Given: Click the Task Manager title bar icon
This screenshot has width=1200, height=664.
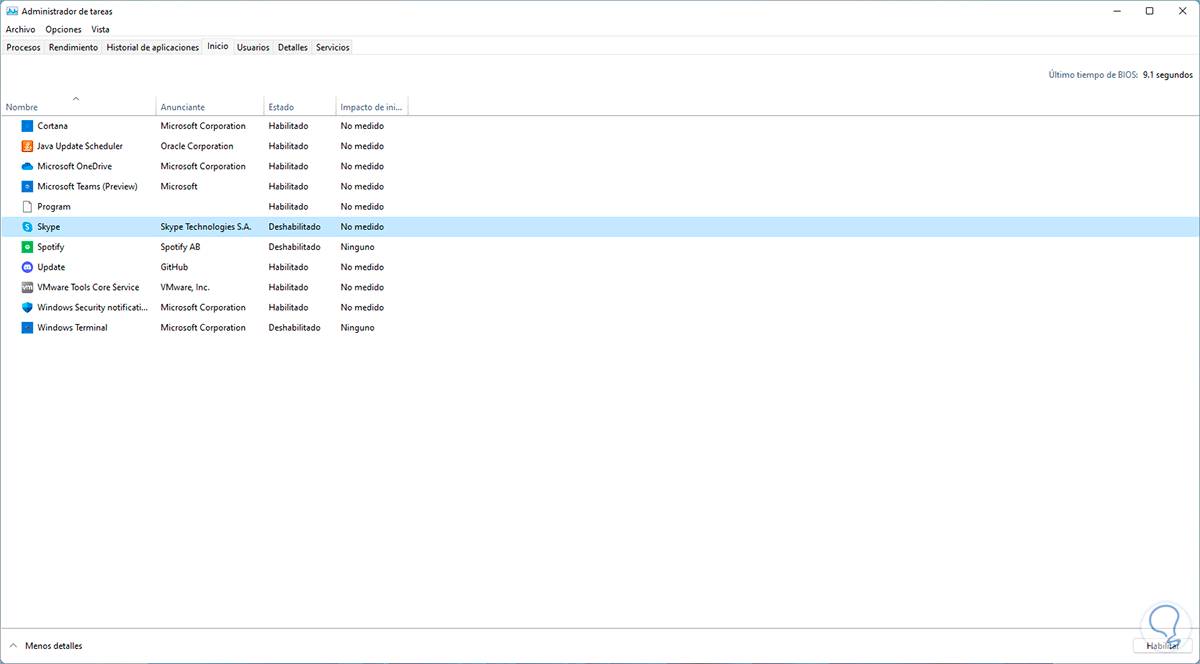Looking at the screenshot, I should coord(11,11).
